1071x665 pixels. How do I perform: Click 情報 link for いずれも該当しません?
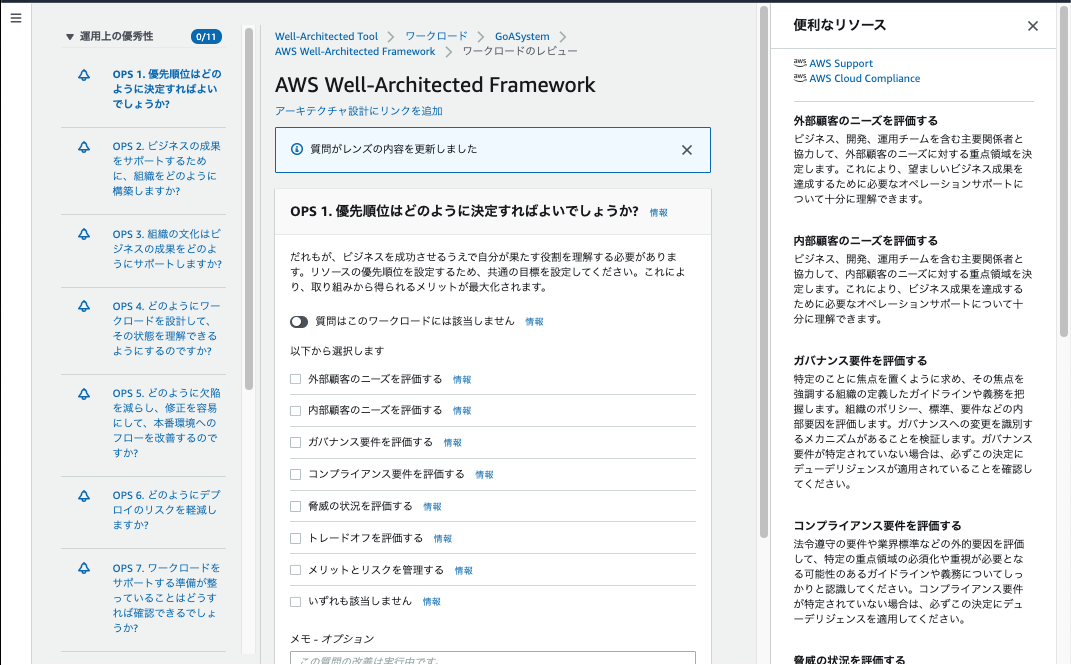coord(431,602)
